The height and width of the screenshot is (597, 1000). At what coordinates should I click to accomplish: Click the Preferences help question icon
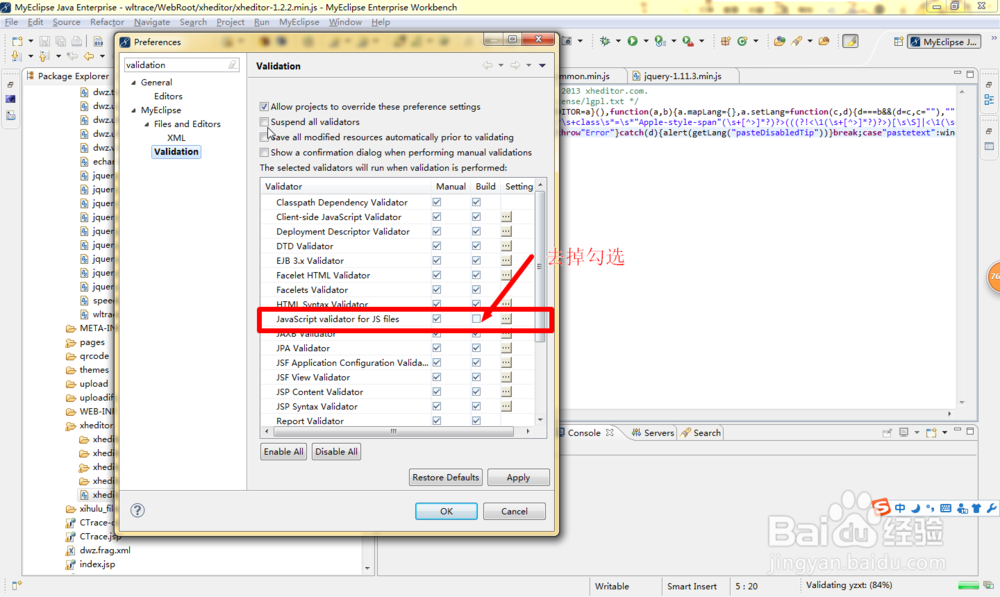[137, 510]
